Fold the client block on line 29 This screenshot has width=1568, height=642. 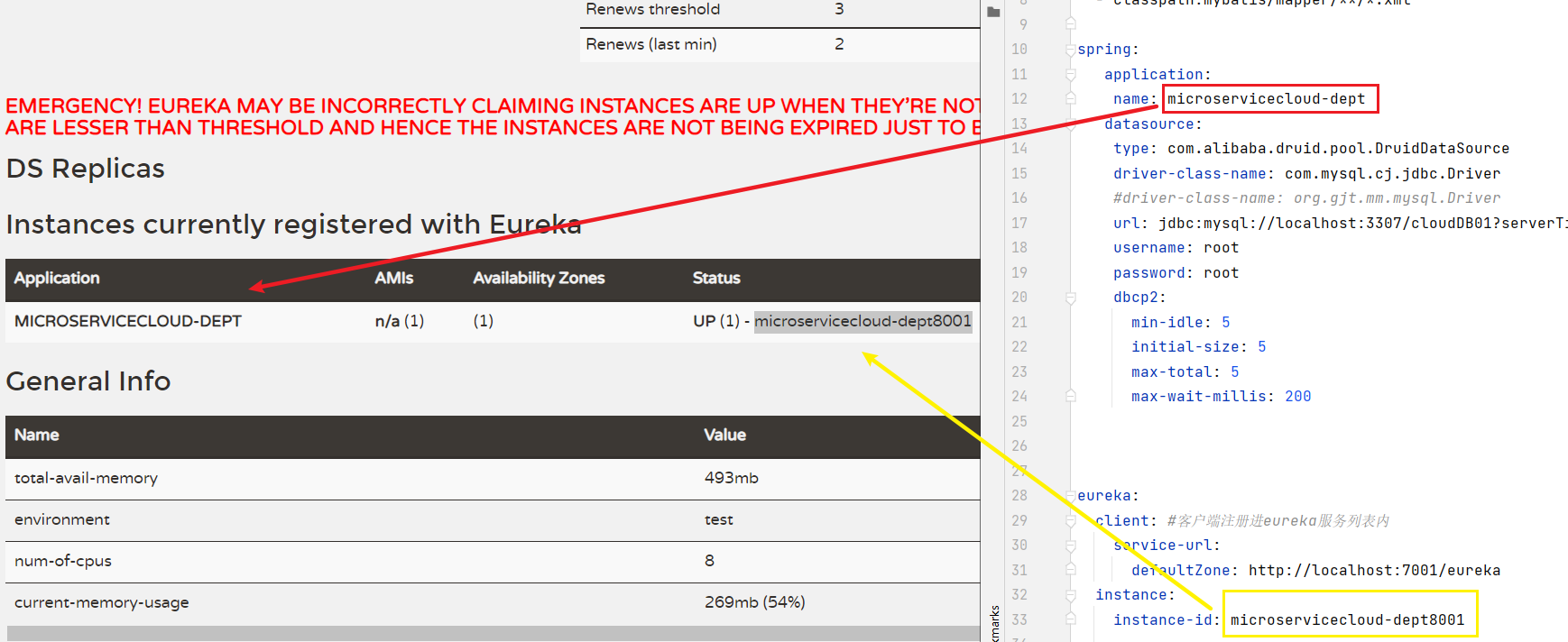click(x=1070, y=520)
